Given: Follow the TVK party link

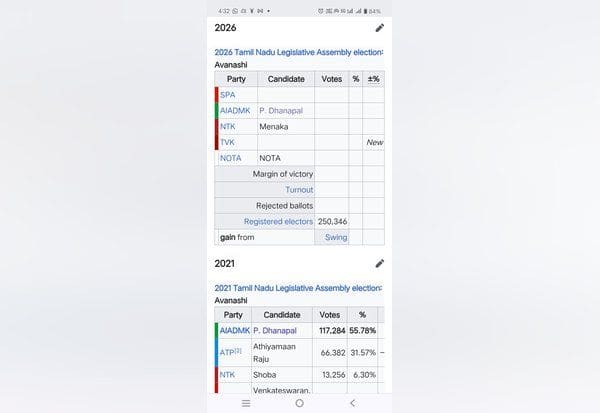Looking at the screenshot, I should pyautogui.click(x=228, y=142).
